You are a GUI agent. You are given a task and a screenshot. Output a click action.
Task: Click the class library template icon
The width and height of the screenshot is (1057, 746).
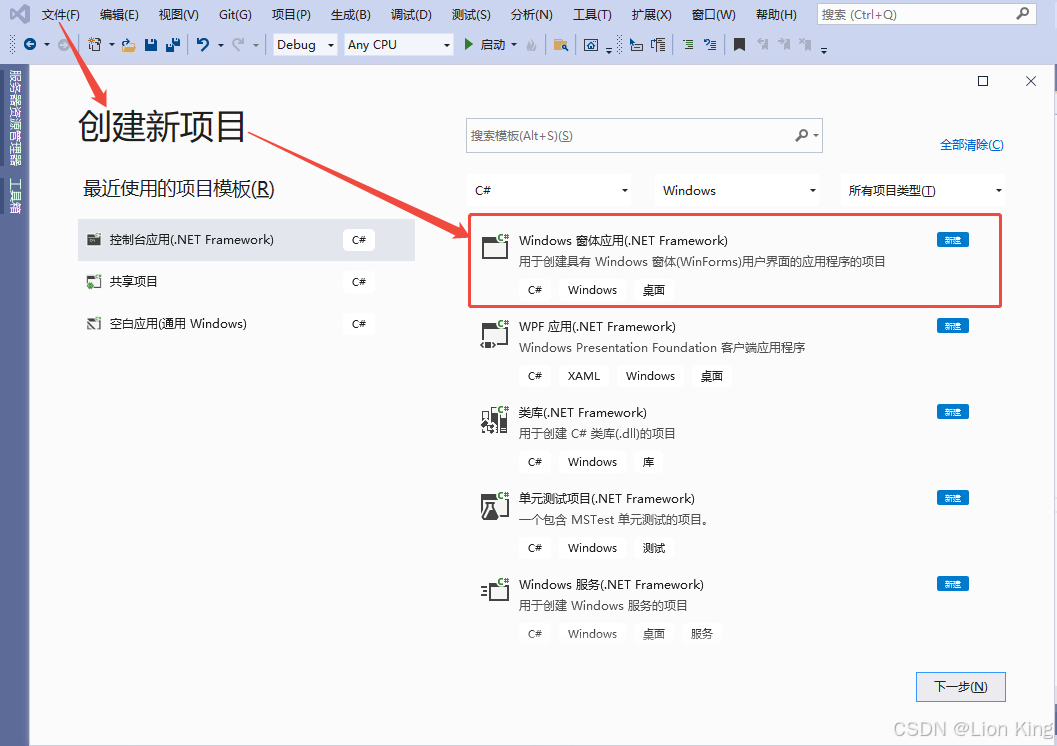click(495, 419)
